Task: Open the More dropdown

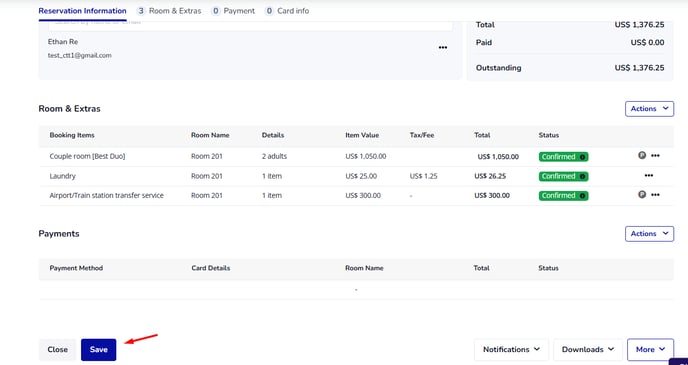Action: tap(651, 350)
